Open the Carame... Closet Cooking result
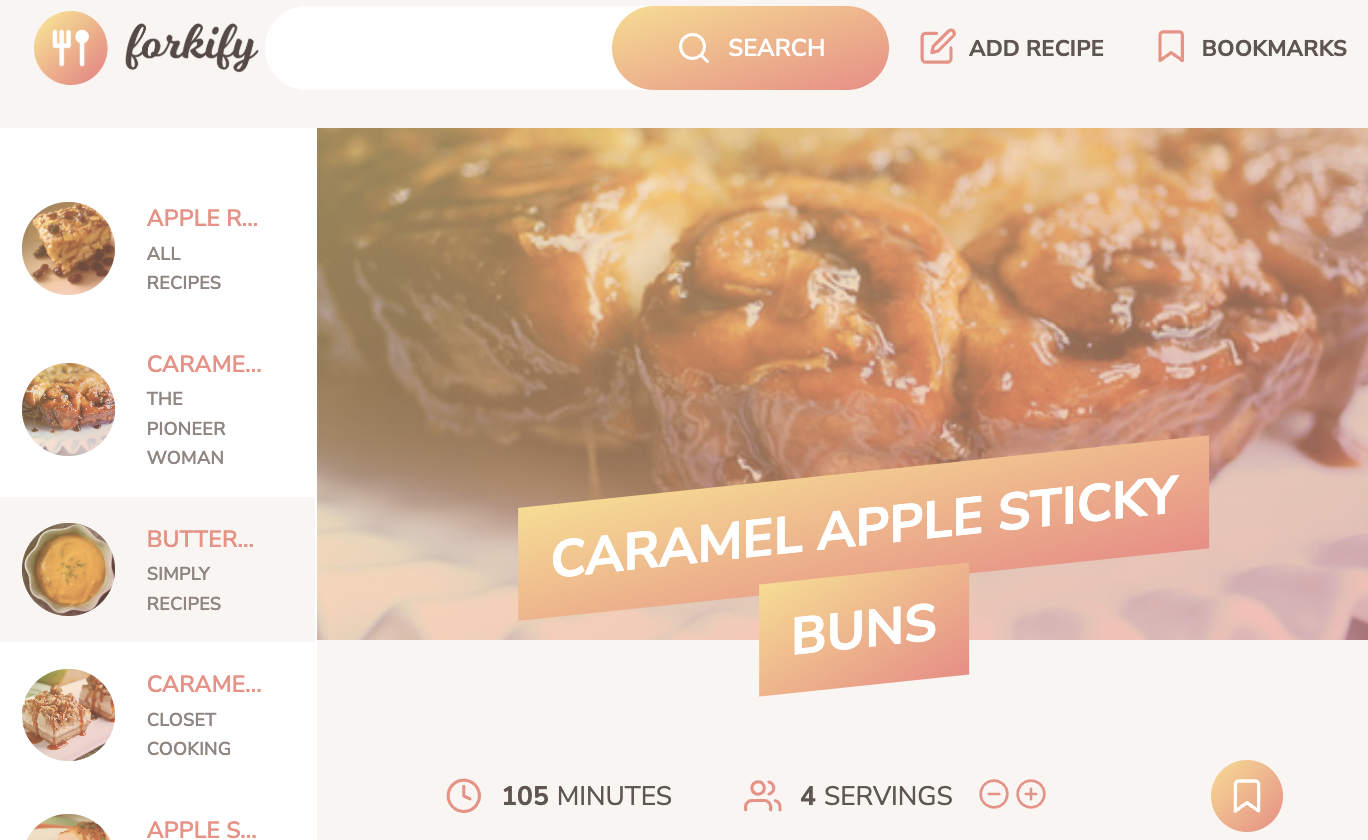This screenshot has width=1368, height=840. point(158,715)
